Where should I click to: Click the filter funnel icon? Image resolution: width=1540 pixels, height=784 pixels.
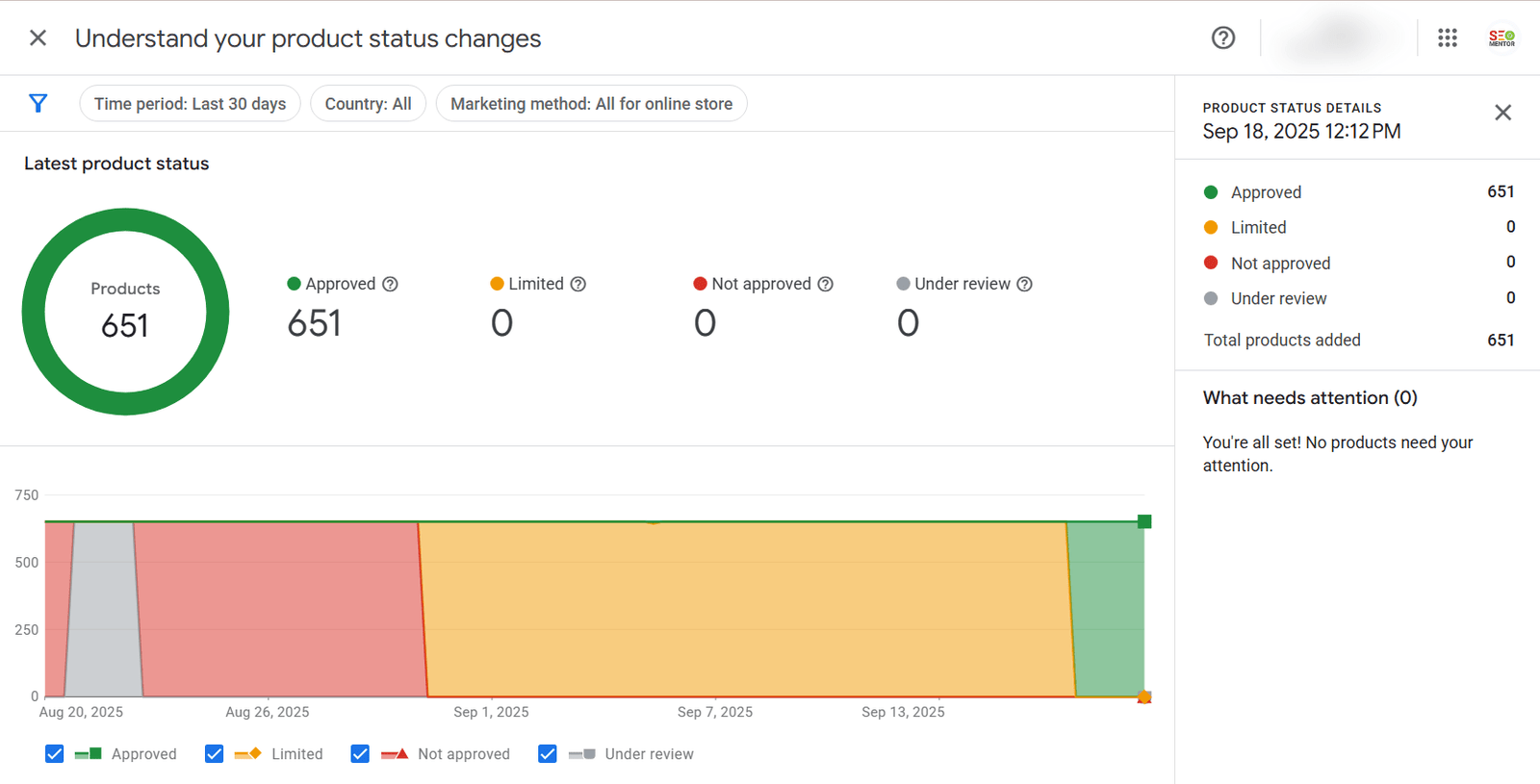(x=38, y=103)
